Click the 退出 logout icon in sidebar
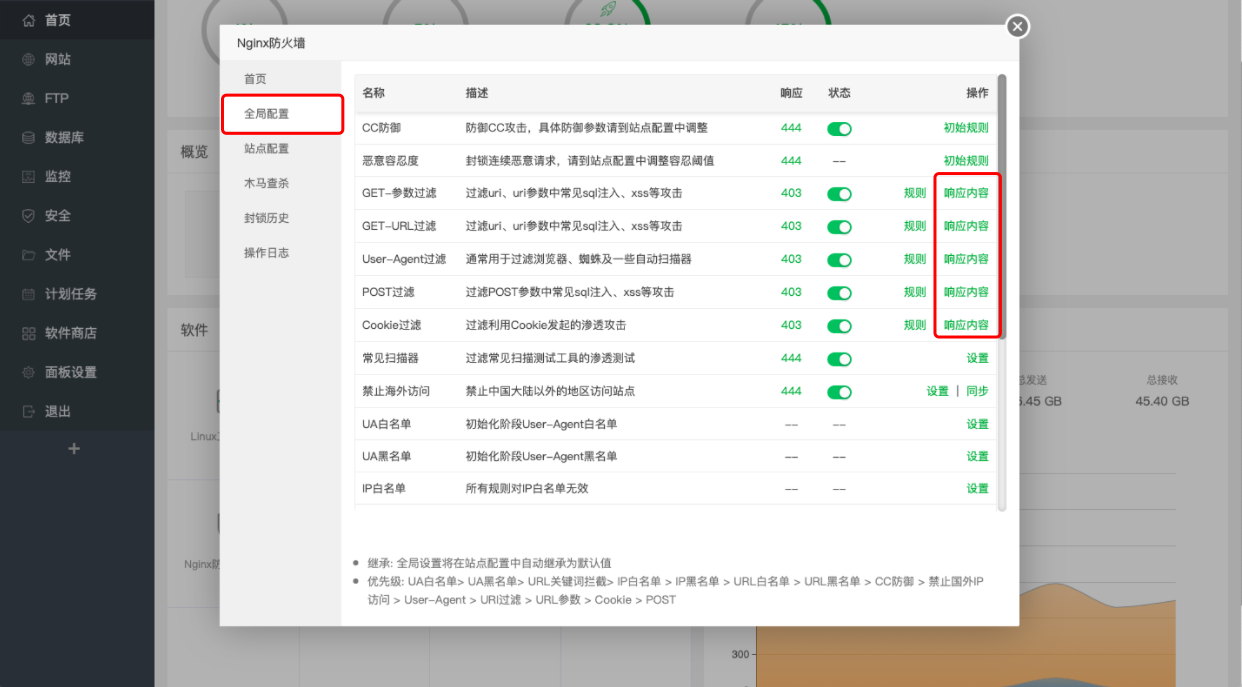1242x687 pixels. [x=28, y=411]
